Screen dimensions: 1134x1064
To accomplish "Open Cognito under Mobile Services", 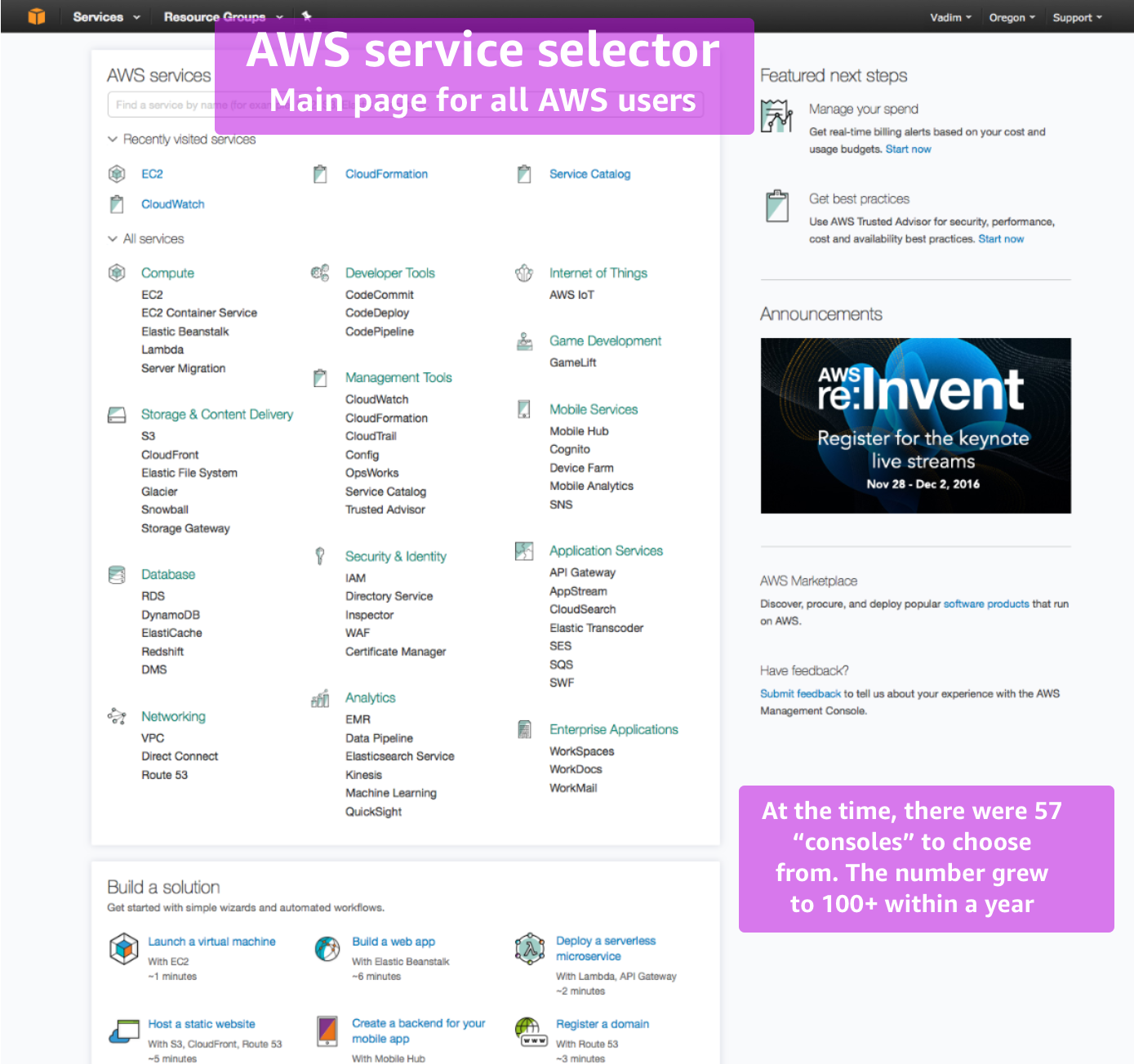I will pyautogui.click(x=570, y=449).
